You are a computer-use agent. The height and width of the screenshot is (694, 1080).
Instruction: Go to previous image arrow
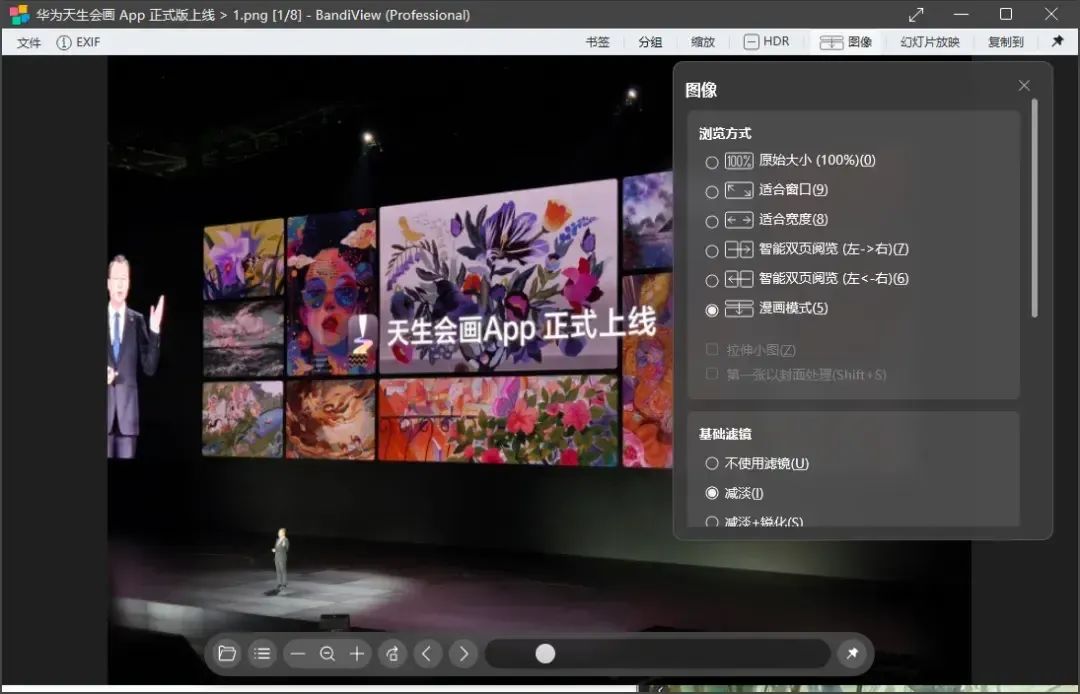pos(427,653)
